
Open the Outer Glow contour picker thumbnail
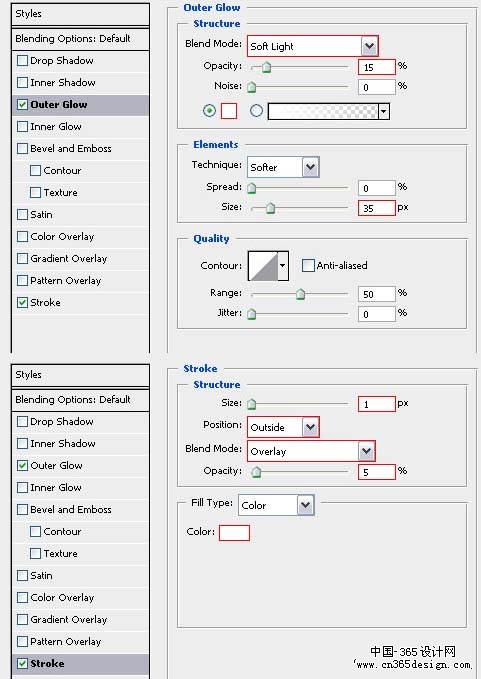pyautogui.click(x=262, y=265)
